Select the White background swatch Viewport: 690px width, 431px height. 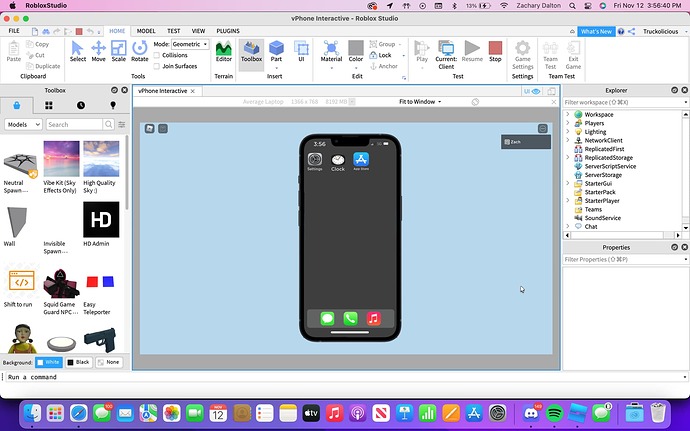[x=46, y=362]
